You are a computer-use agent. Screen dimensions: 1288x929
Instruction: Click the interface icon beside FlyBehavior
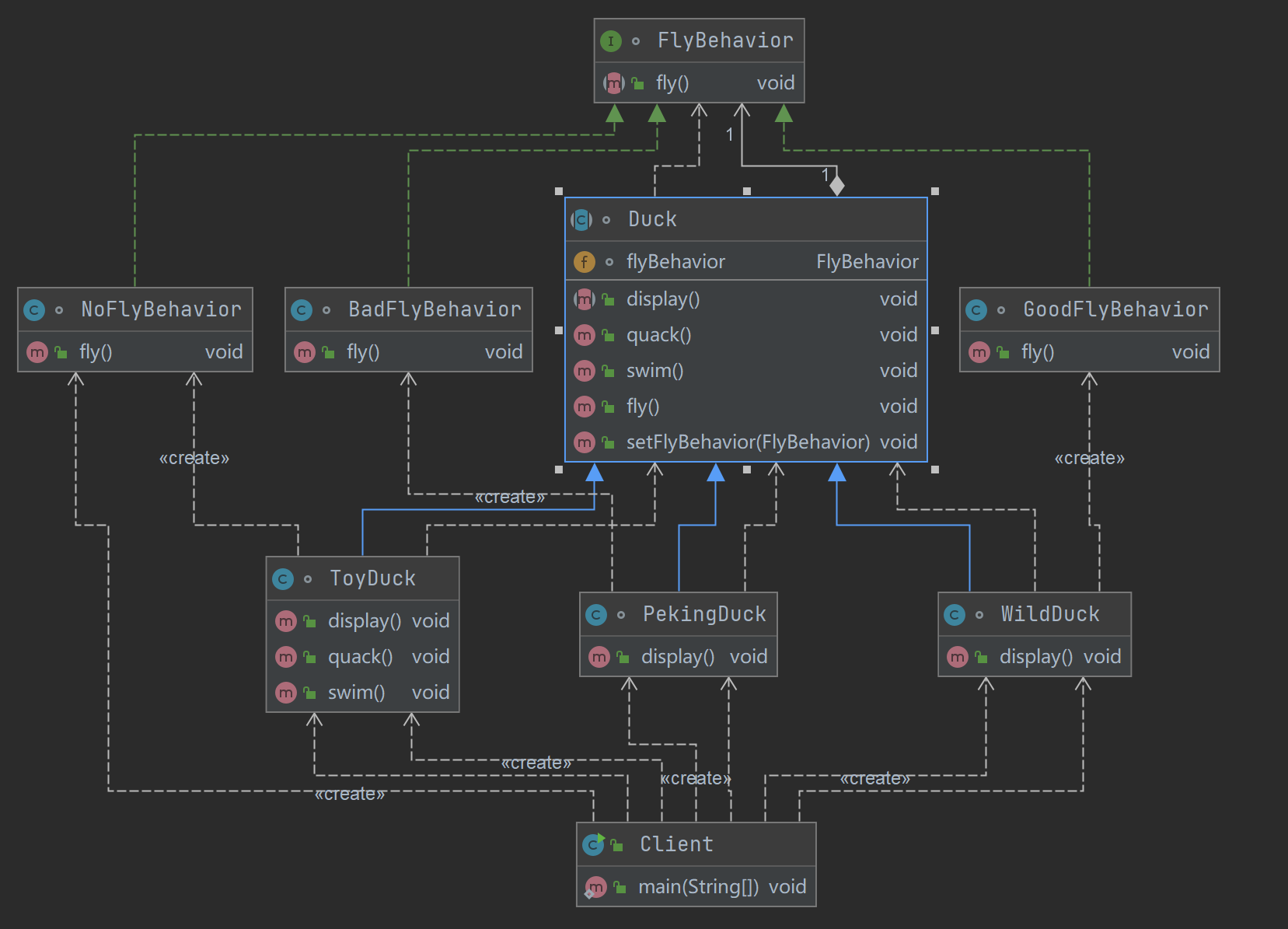611,41
